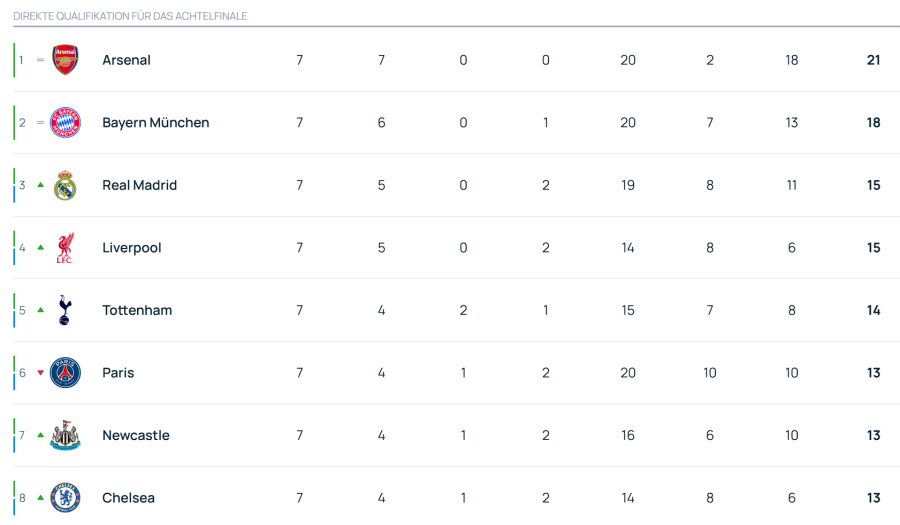Click the Real Madrid crest
900x525 pixels.
pos(65,185)
